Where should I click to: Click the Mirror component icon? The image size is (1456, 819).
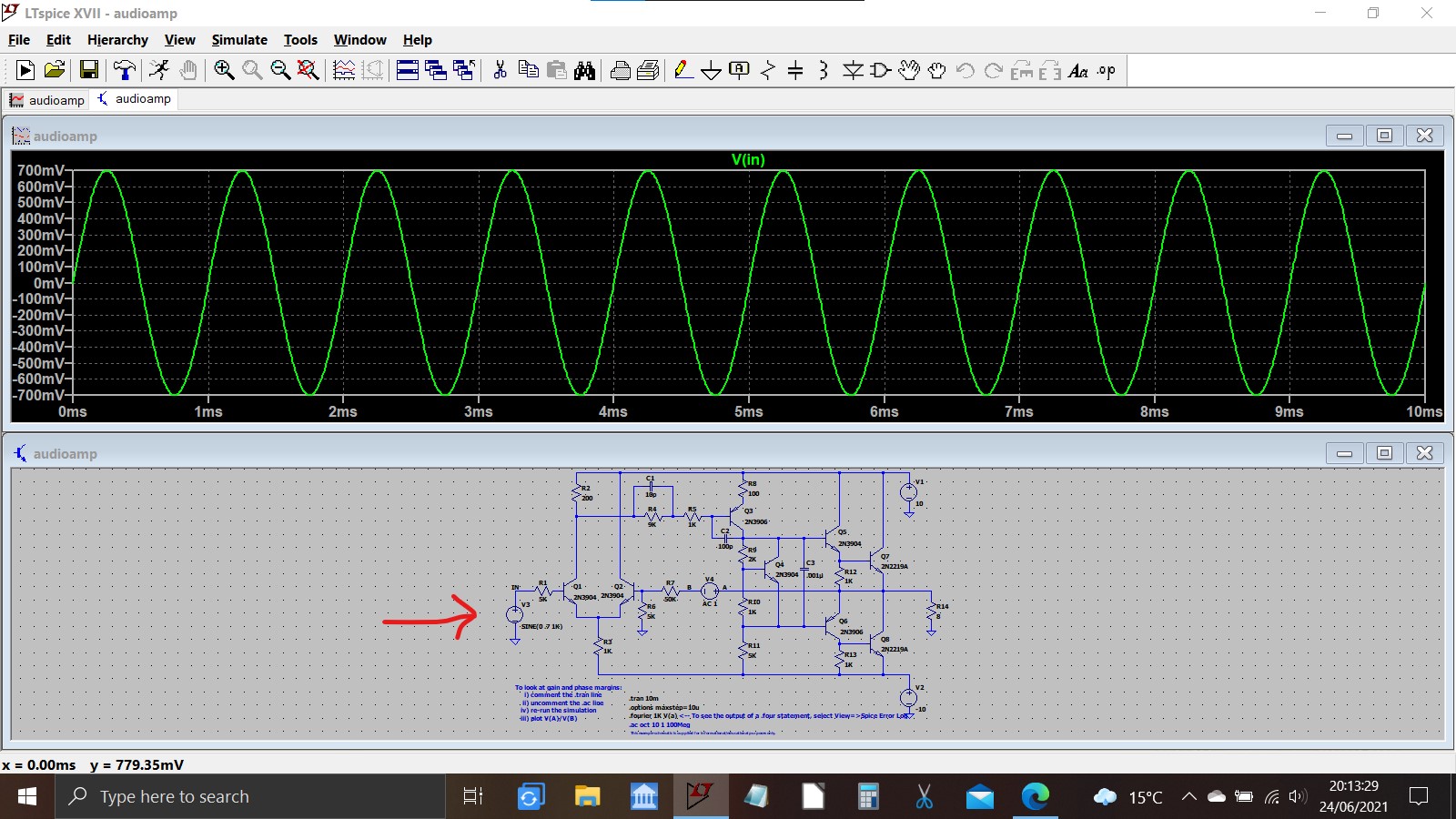pos(1050,70)
